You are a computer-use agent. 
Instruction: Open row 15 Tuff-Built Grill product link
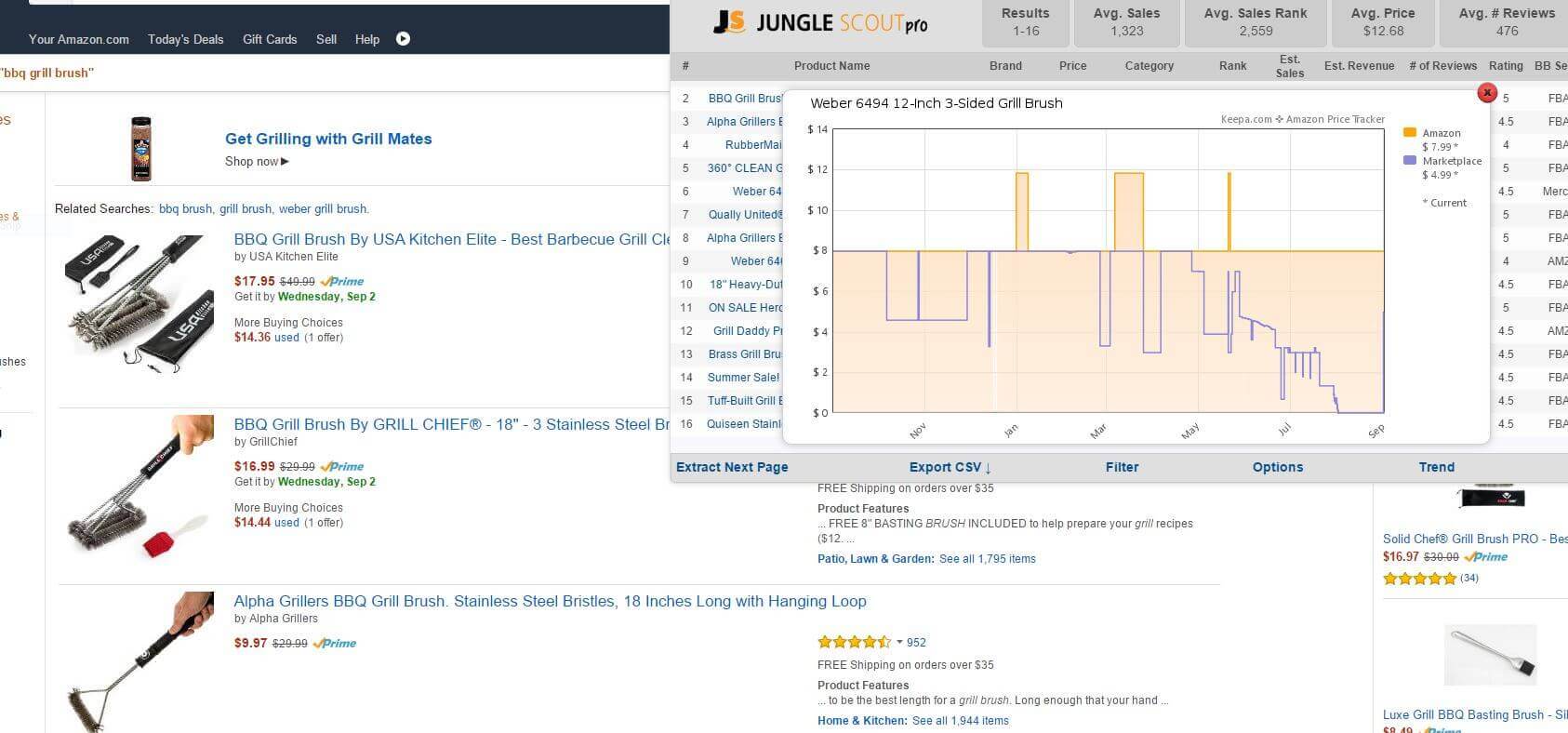coord(746,400)
